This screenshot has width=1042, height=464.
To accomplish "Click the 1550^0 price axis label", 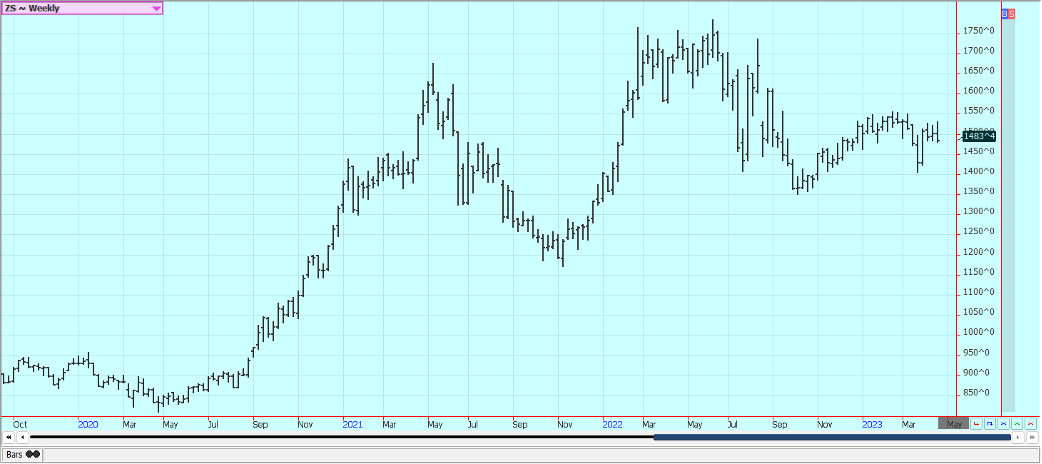I will (979, 111).
